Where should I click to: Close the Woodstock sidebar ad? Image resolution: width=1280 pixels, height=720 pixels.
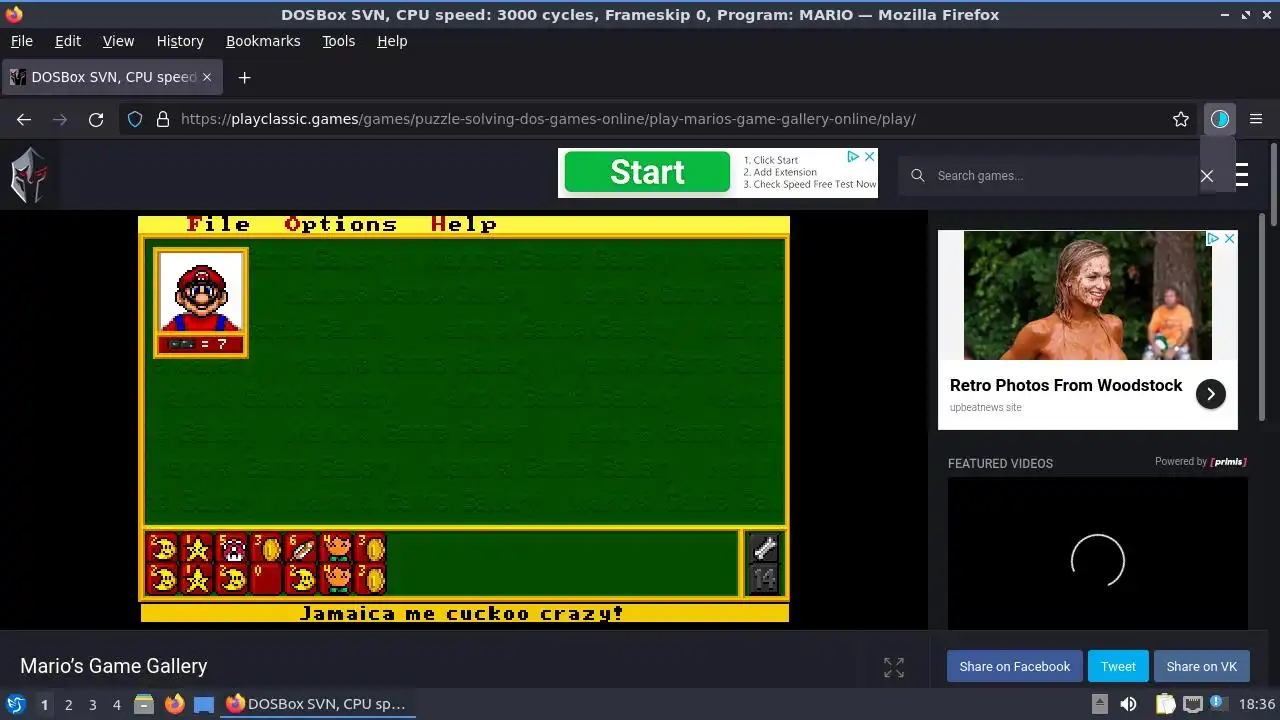pos(1230,238)
